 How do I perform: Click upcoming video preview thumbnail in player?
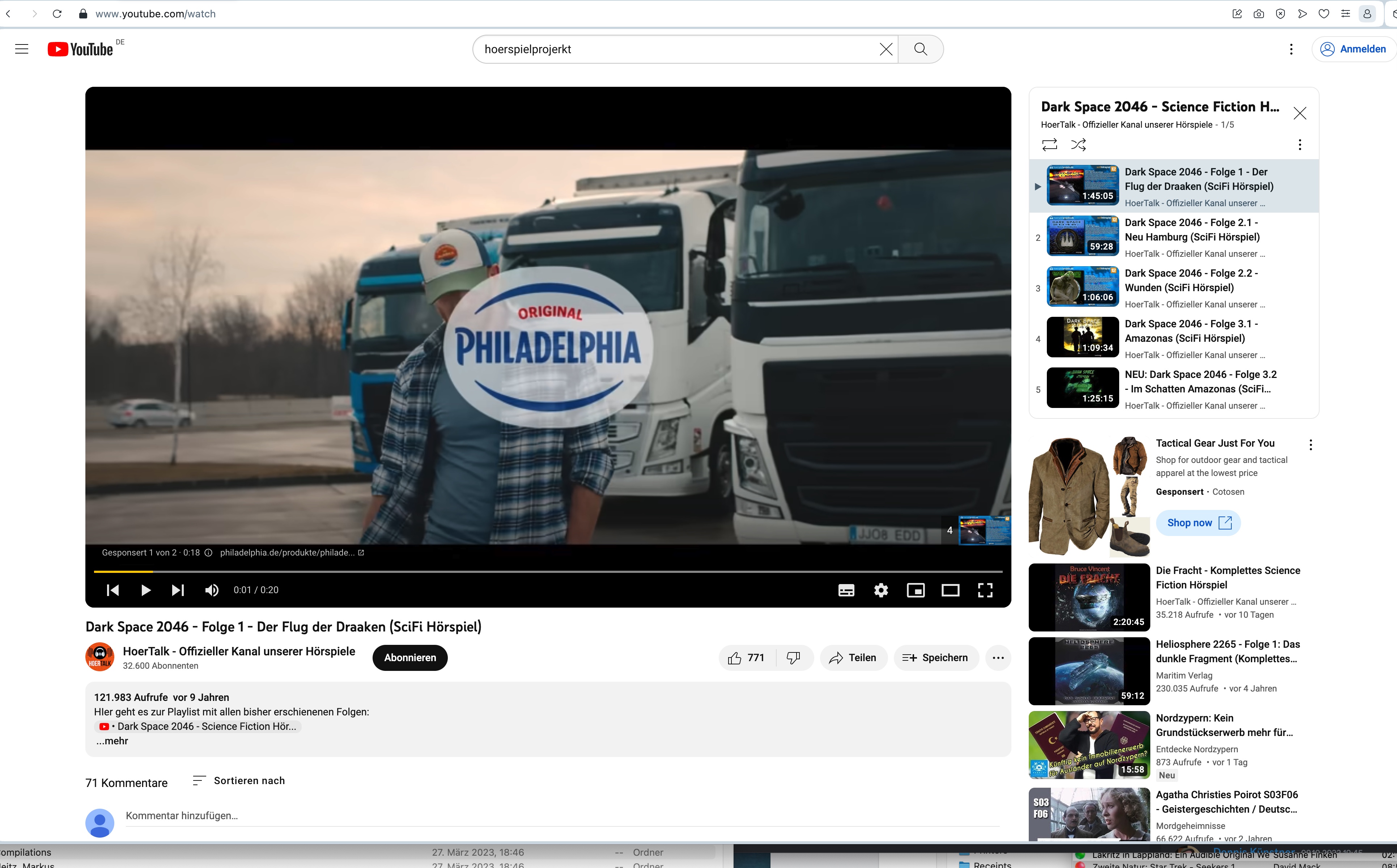(x=984, y=530)
